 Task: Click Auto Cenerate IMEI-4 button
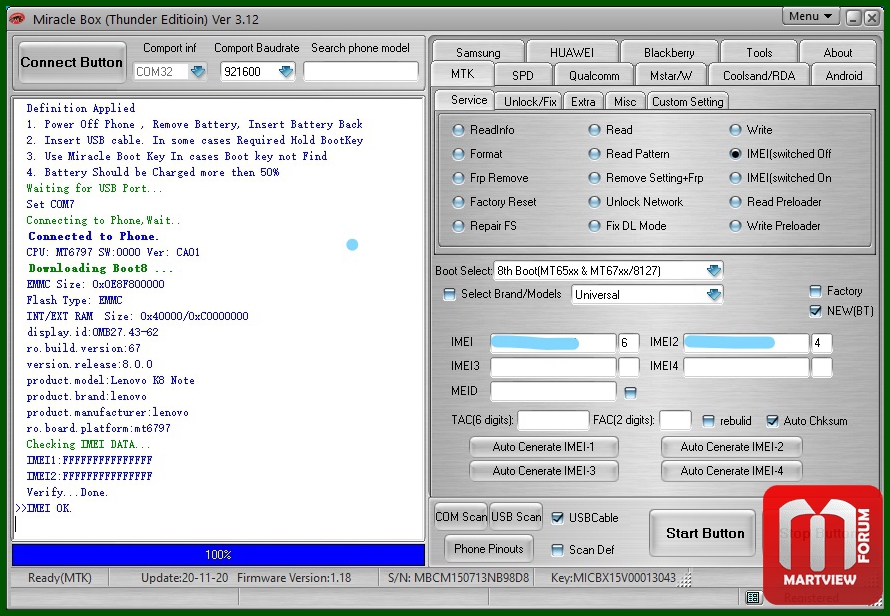[x=732, y=471]
